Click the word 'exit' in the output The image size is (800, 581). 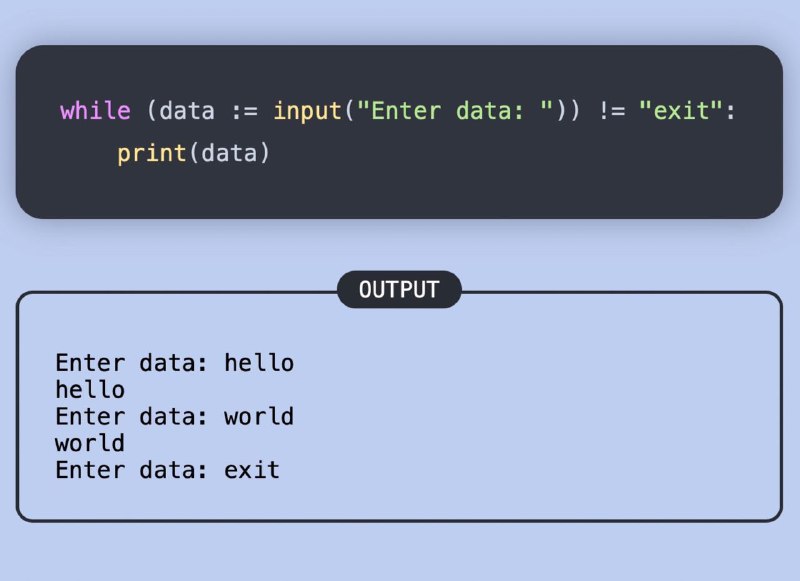point(252,470)
